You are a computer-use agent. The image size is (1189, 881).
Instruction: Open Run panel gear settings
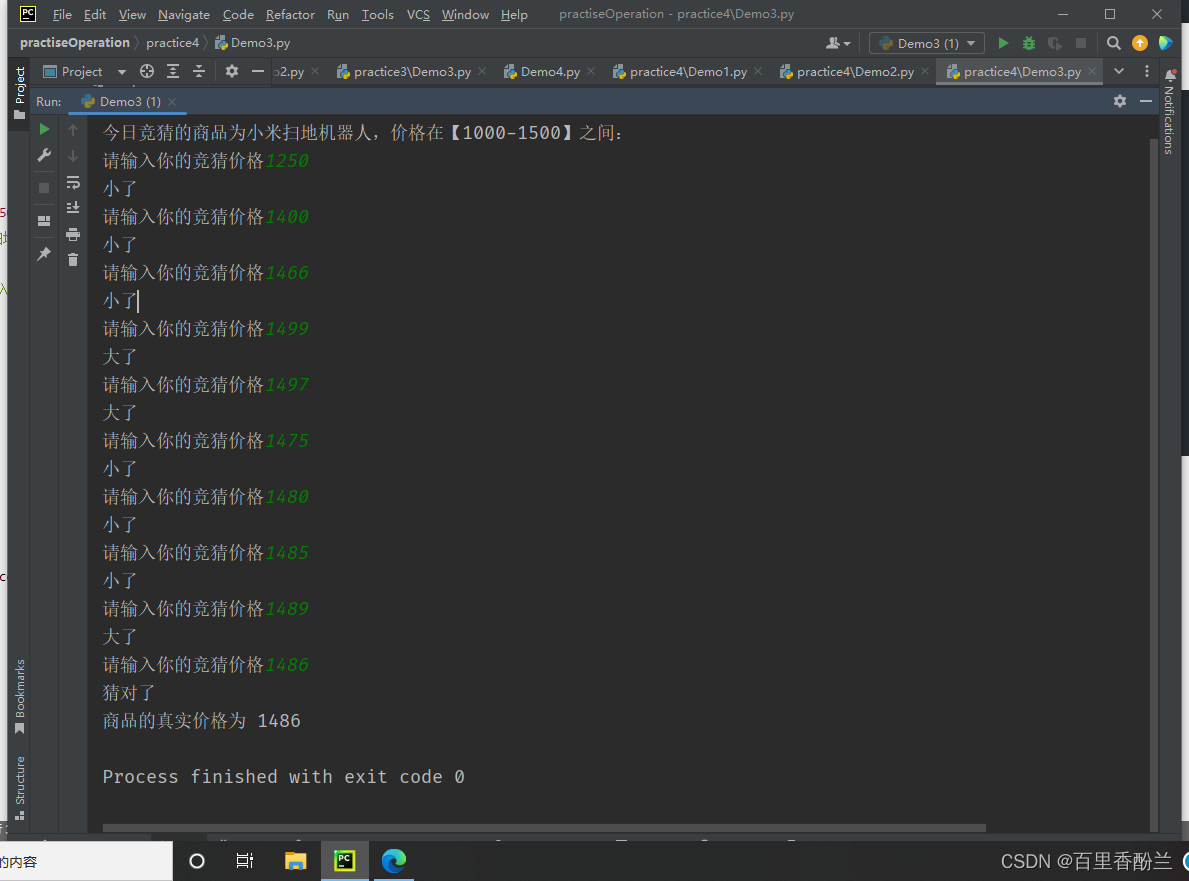pos(1120,101)
